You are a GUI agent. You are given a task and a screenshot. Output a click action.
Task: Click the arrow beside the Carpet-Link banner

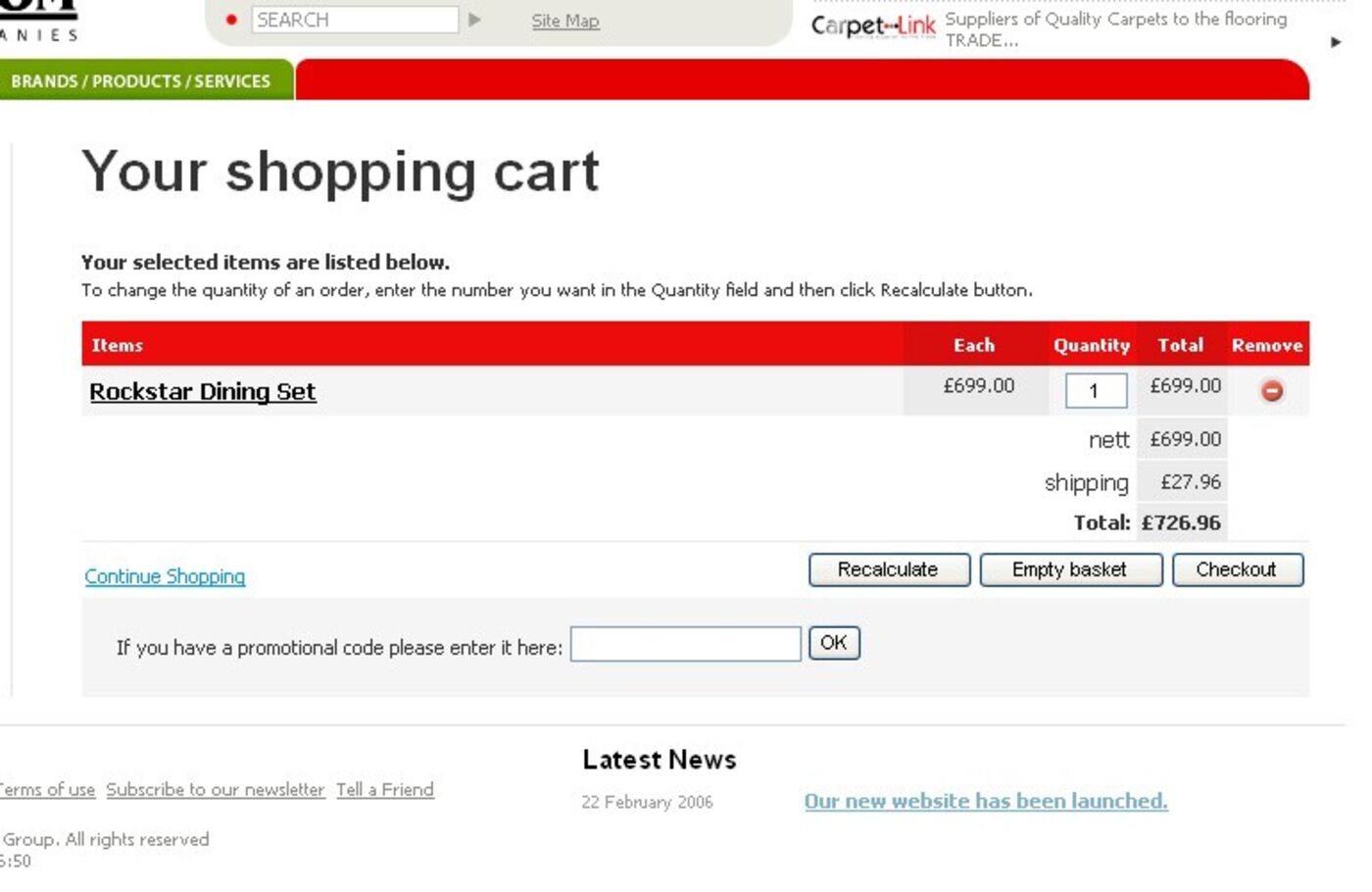[1335, 43]
